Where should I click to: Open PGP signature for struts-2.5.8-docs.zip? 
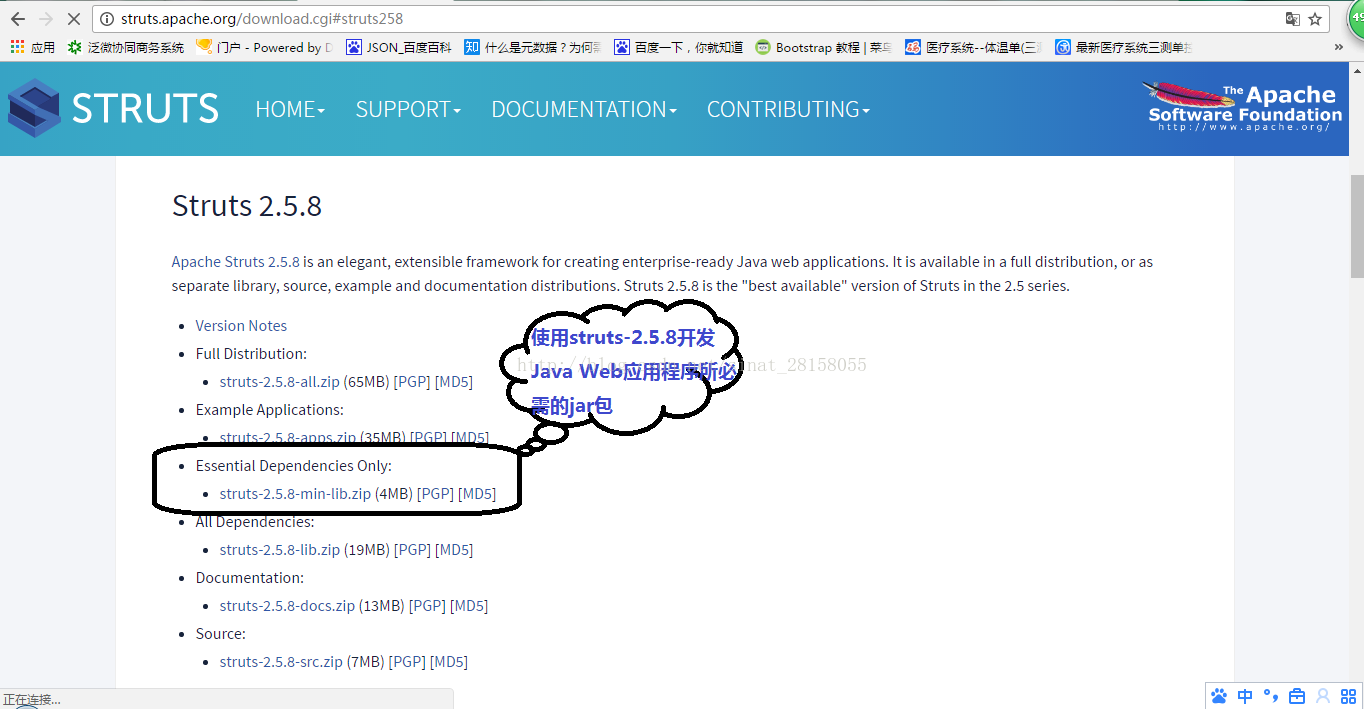point(427,606)
